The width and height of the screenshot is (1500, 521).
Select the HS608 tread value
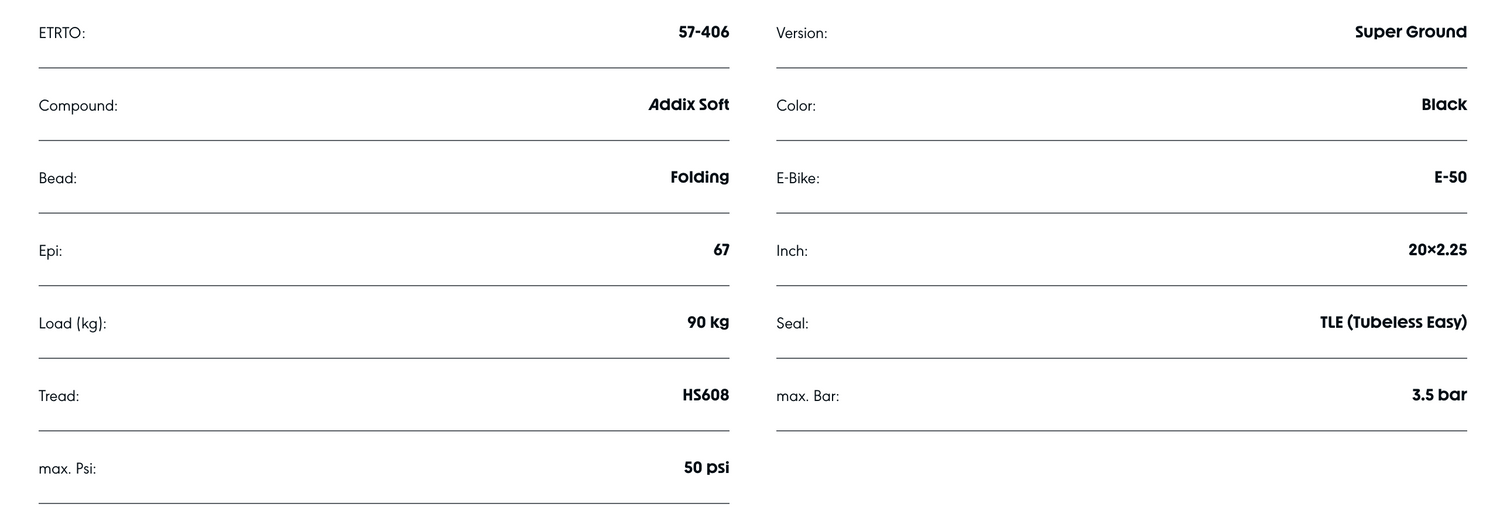[705, 395]
